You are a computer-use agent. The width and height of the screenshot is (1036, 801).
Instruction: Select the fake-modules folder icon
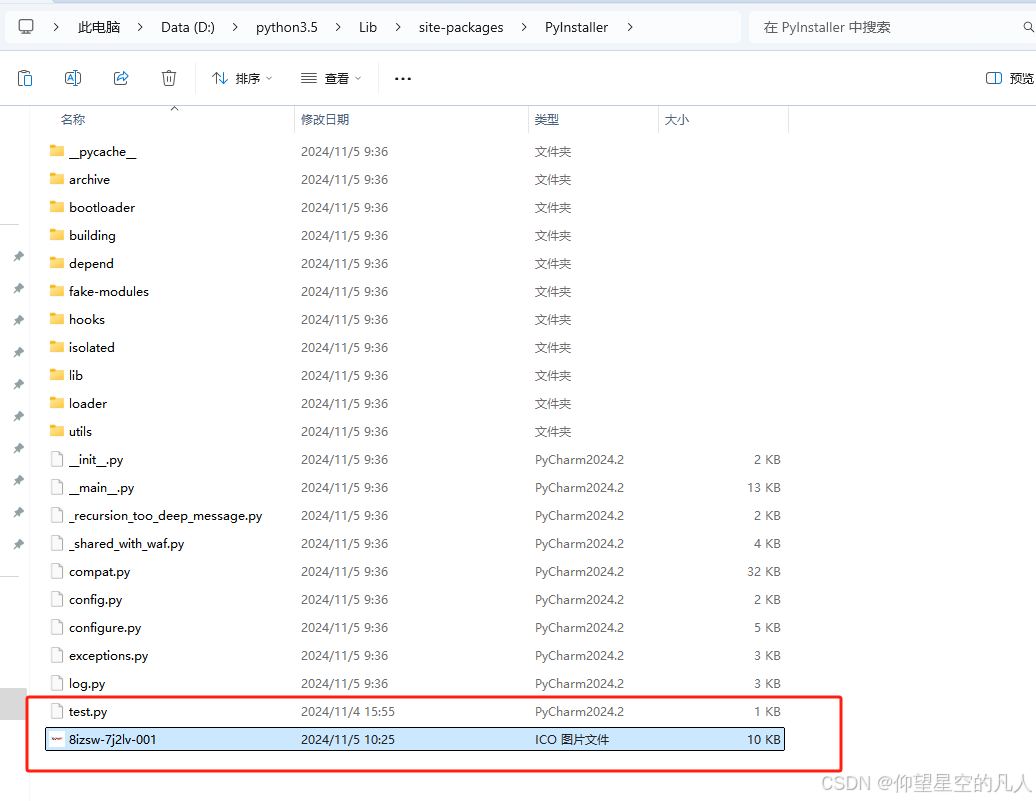point(57,291)
